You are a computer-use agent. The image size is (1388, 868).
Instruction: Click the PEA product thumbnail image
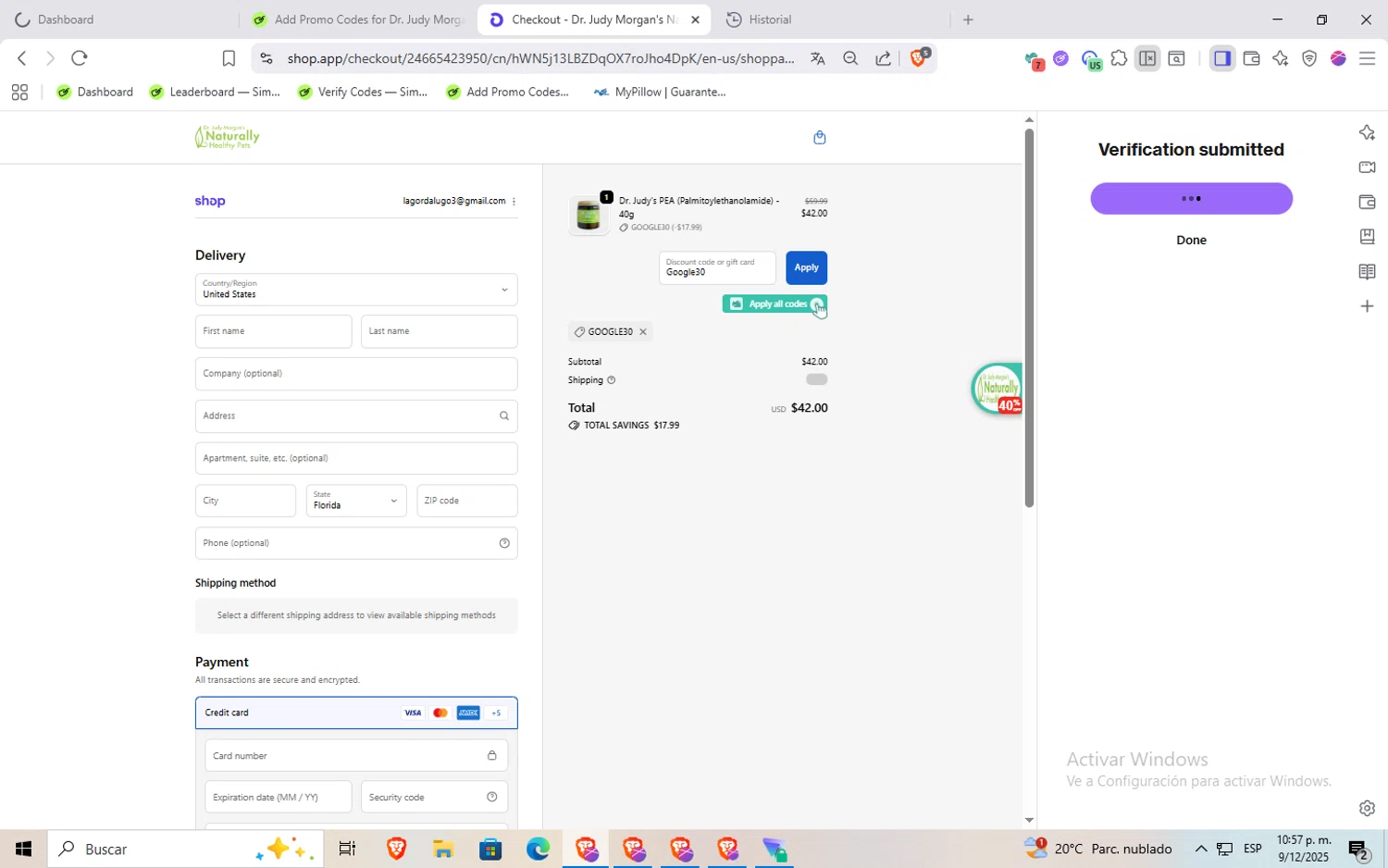coord(589,215)
